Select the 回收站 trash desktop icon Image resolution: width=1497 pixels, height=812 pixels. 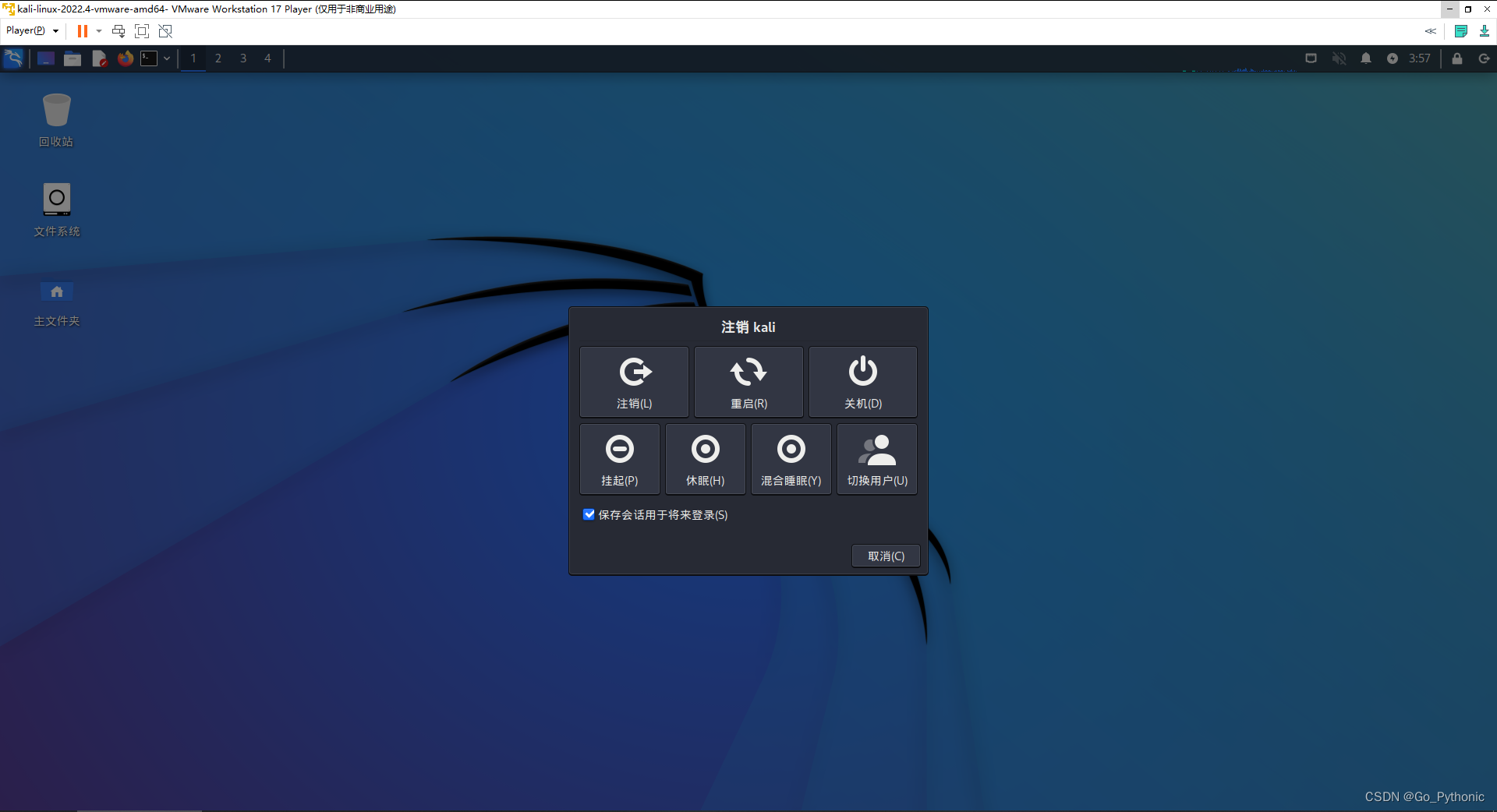pyautogui.click(x=56, y=120)
